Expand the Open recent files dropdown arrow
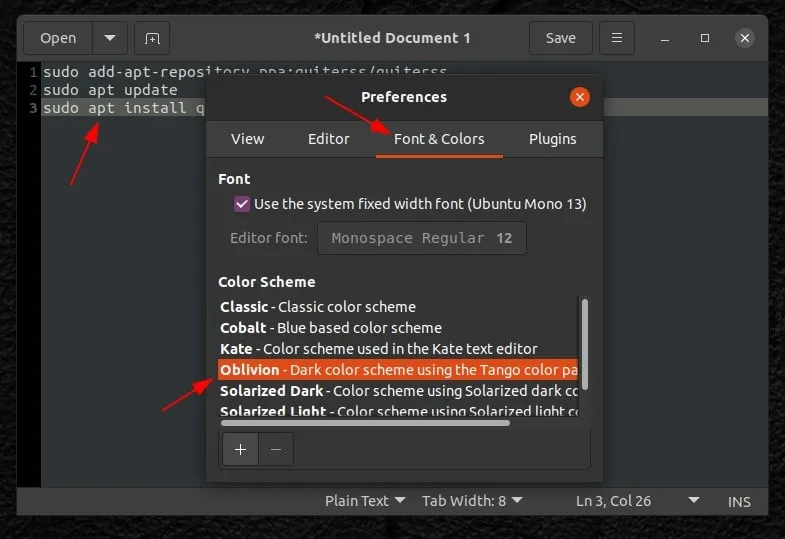Screen dimensions: 785x539 coord(109,38)
